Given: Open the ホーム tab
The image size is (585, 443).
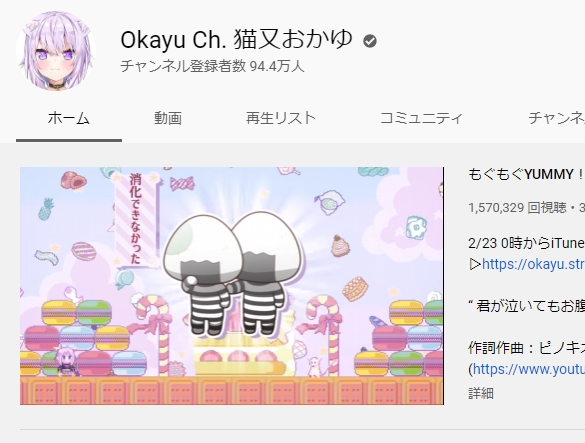Looking at the screenshot, I should [x=69, y=118].
